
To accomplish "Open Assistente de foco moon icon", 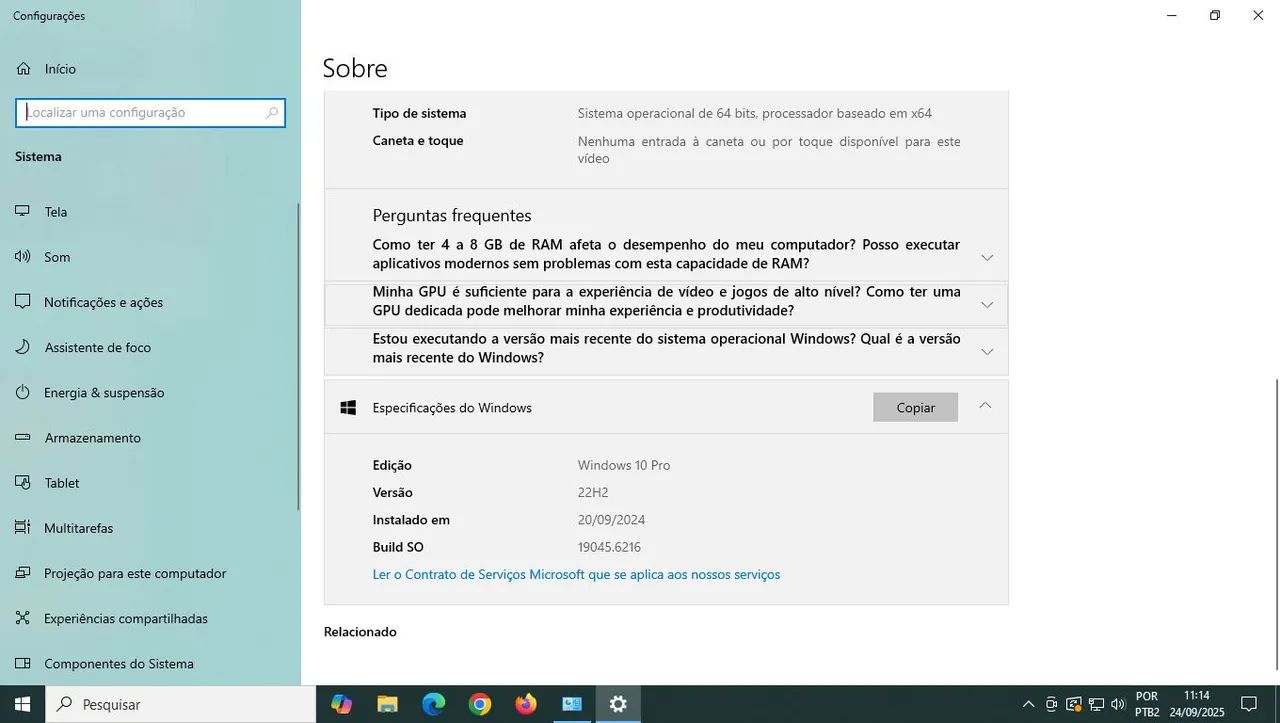I will click(23, 347).
